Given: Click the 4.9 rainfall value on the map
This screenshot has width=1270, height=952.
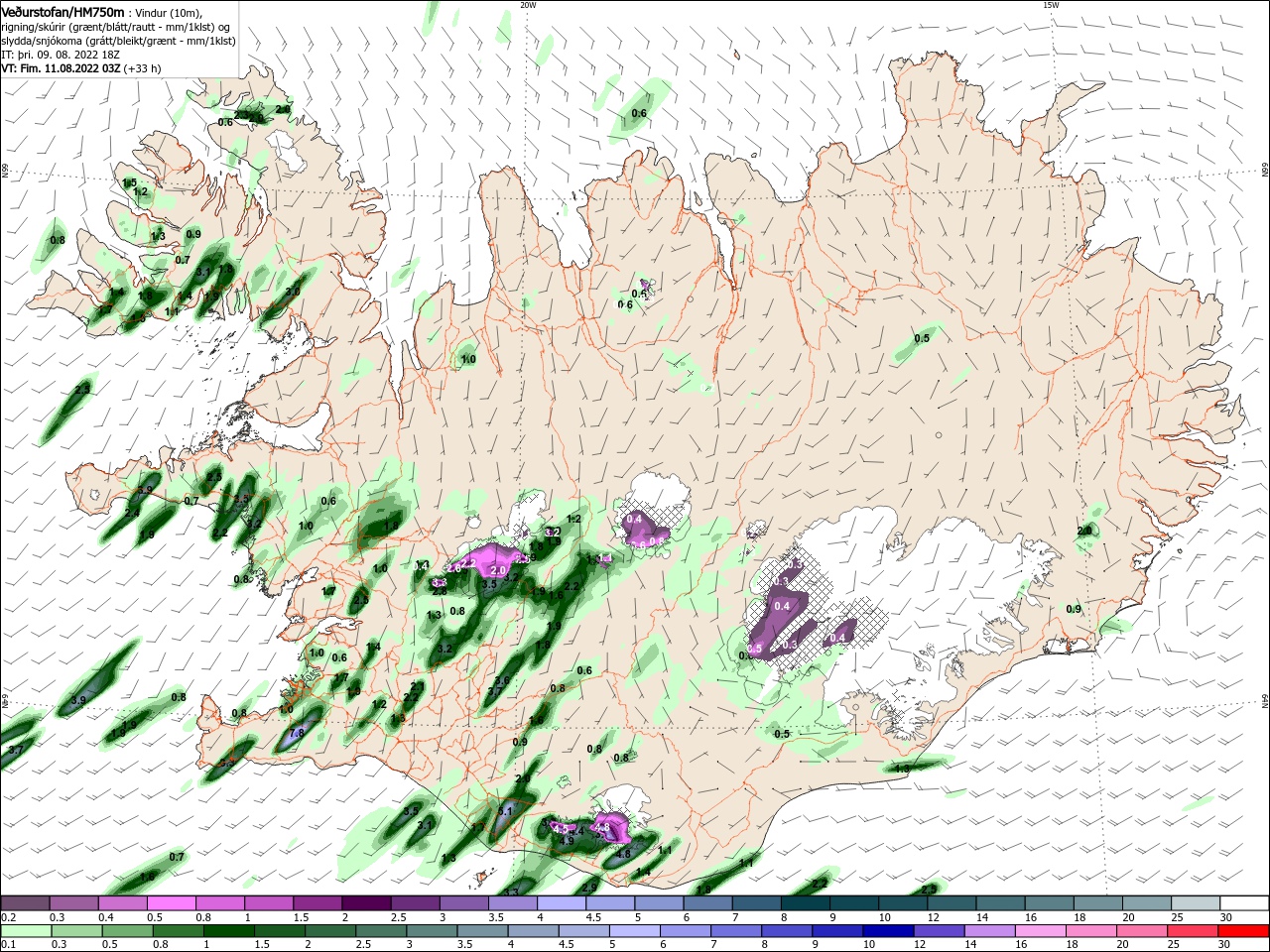Looking at the screenshot, I should pyautogui.click(x=567, y=841).
